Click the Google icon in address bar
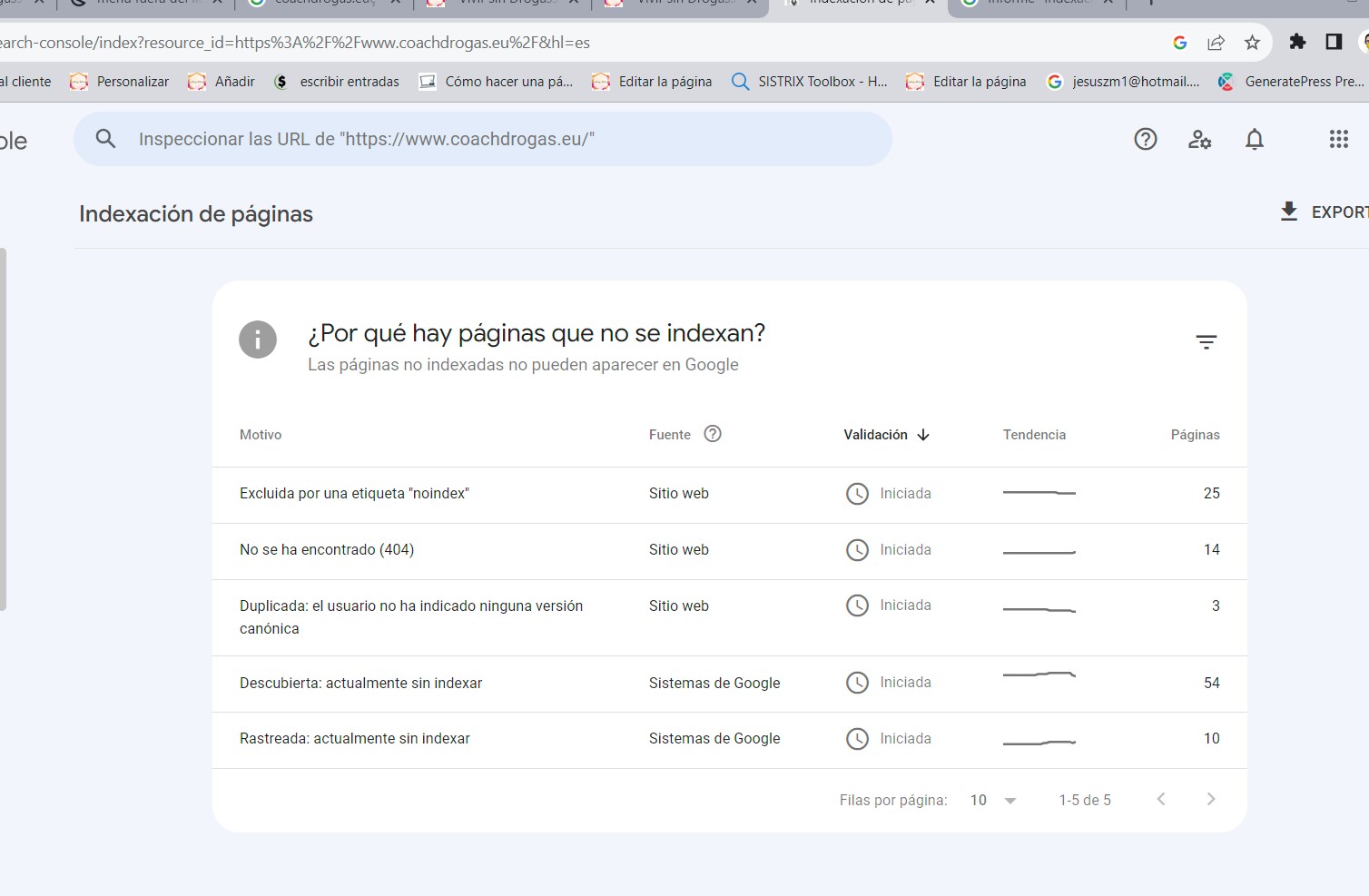The height and width of the screenshot is (896, 1369). pyautogui.click(x=1180, y=42)
